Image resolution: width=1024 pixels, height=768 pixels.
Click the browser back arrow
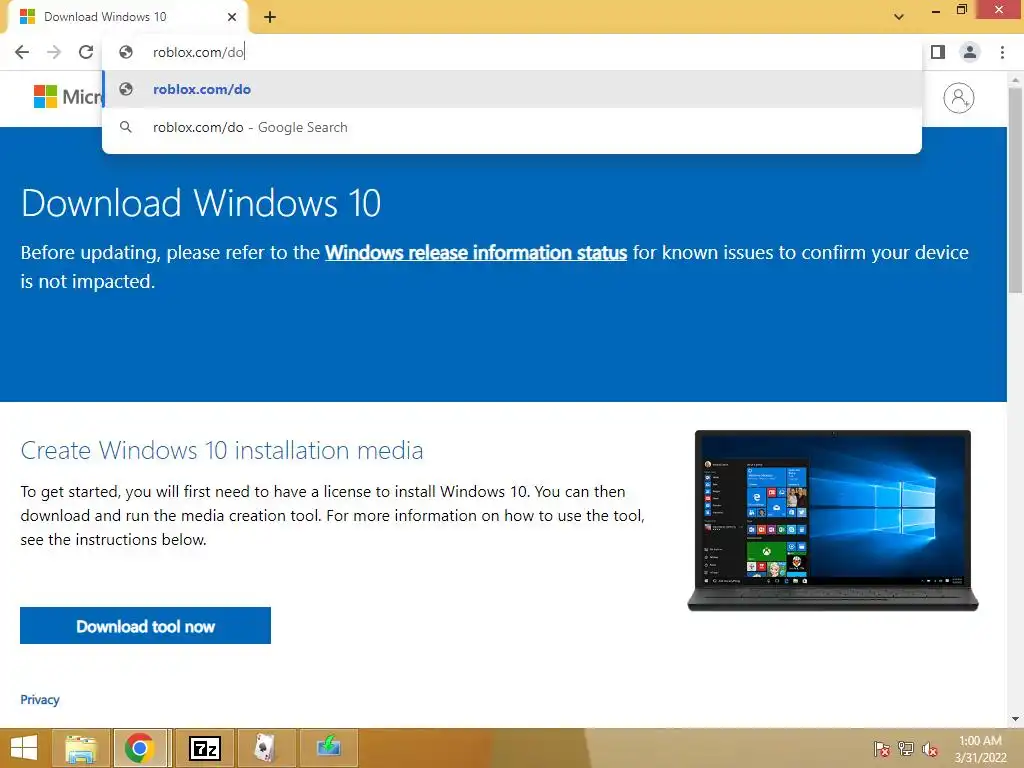point(22,52)
